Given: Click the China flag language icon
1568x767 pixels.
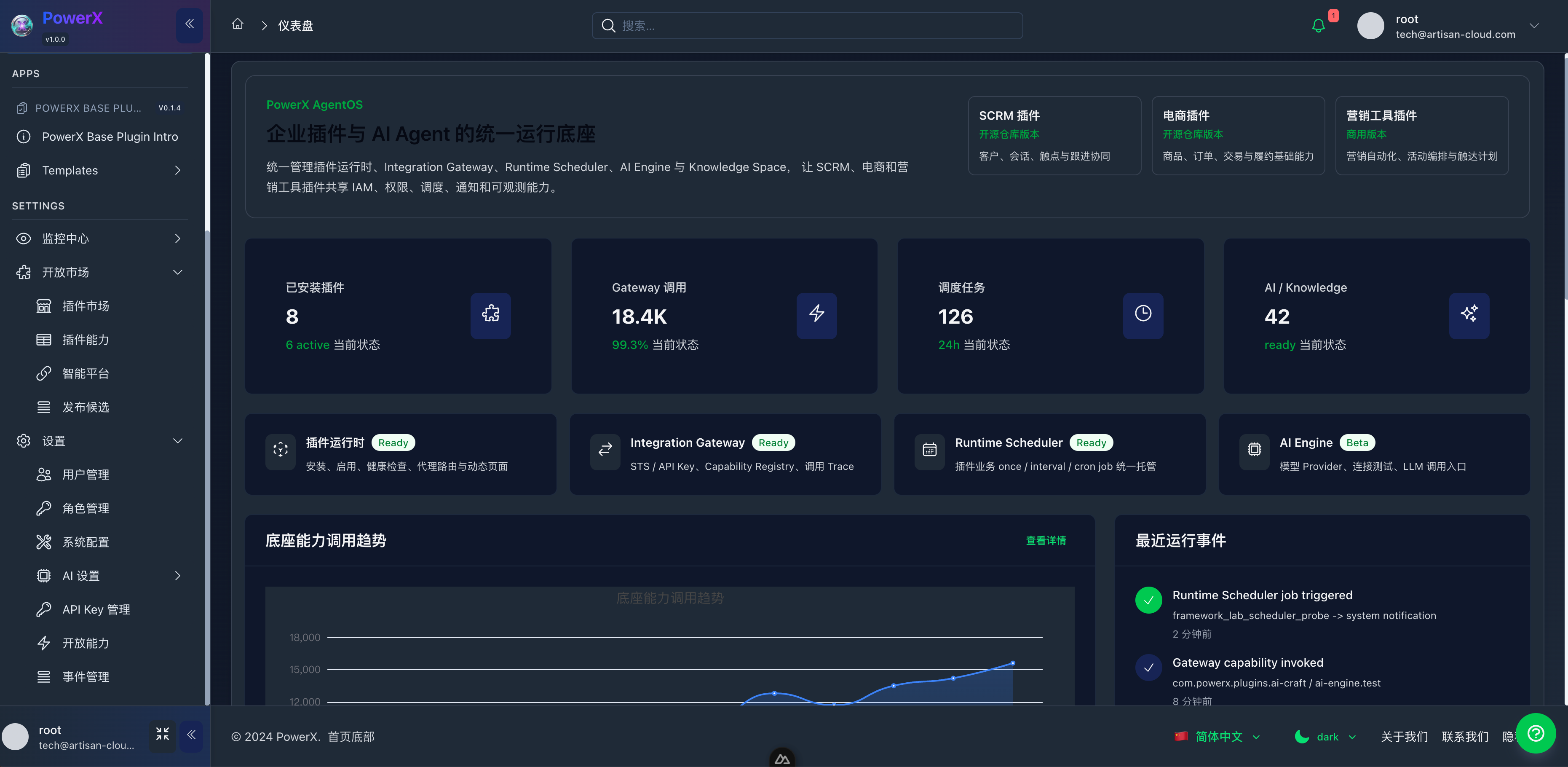Looking at the screenshot, I should (1181, 737).
